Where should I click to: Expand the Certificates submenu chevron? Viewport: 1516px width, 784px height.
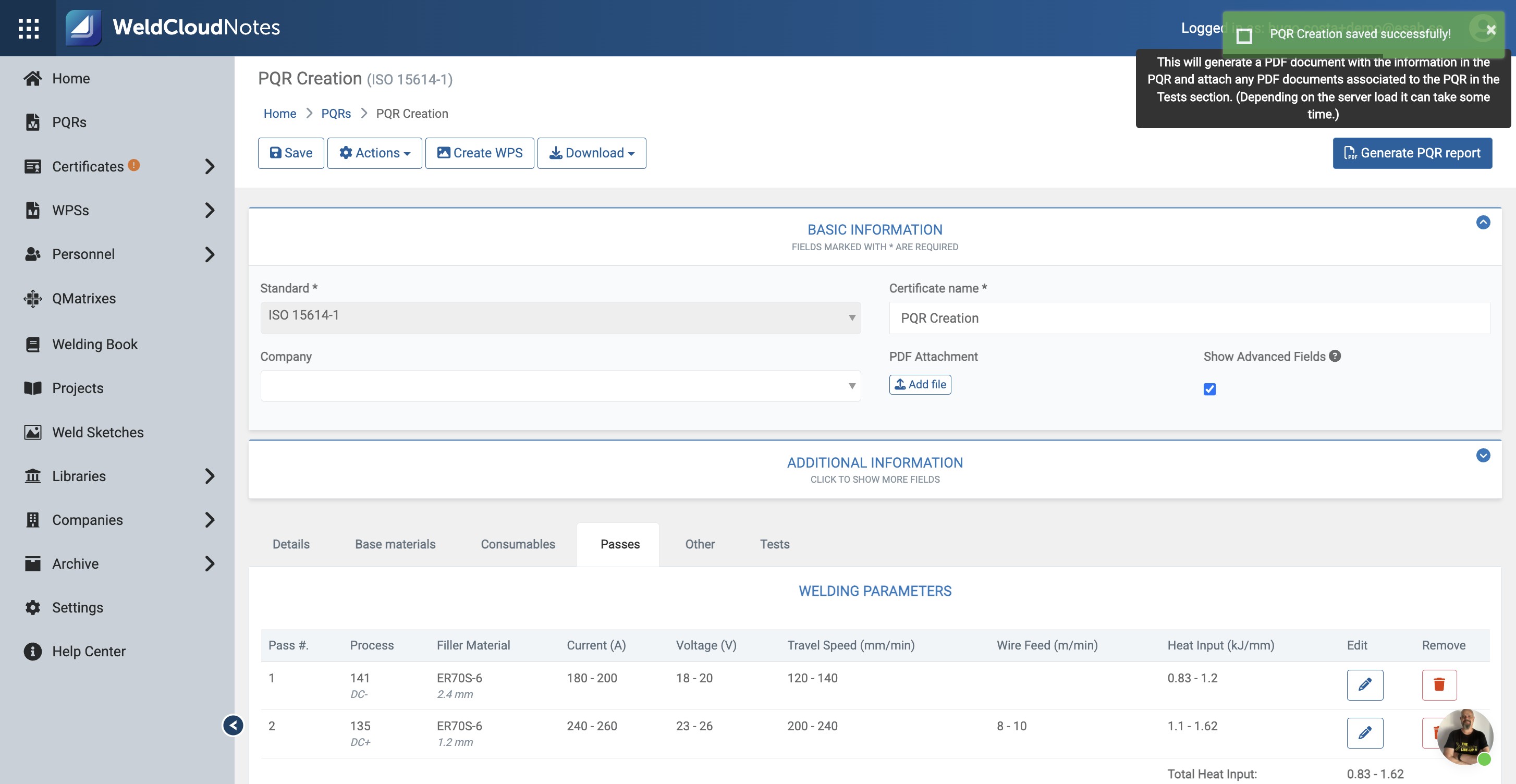[210, 167]
